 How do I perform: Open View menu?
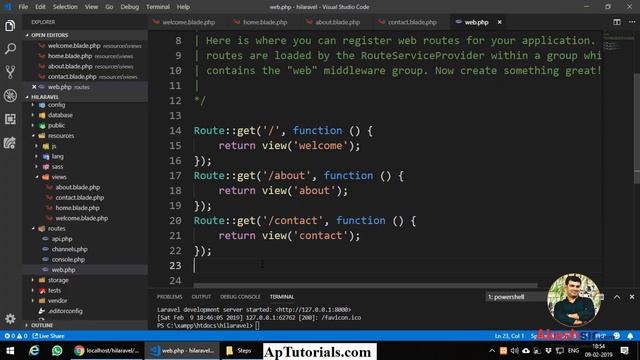91,7
